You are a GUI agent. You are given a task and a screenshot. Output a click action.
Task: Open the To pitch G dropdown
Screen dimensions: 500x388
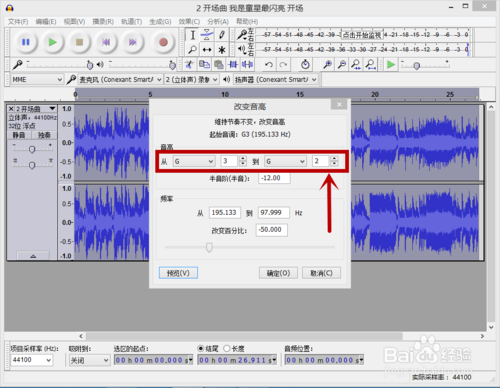coord(285,161)
